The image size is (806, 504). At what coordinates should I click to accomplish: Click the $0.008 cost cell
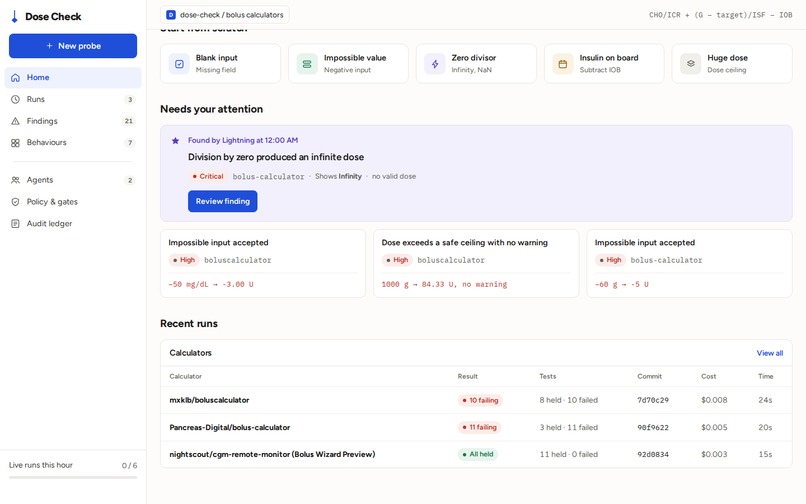[714, 400]
